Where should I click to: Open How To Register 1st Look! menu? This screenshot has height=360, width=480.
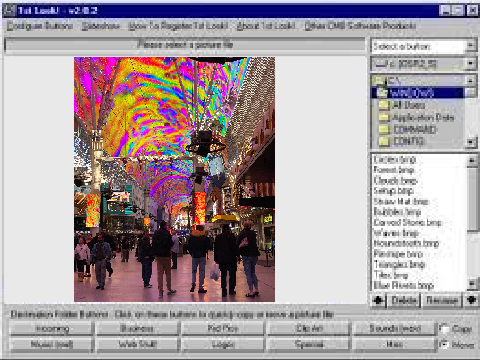coord(178,26)
